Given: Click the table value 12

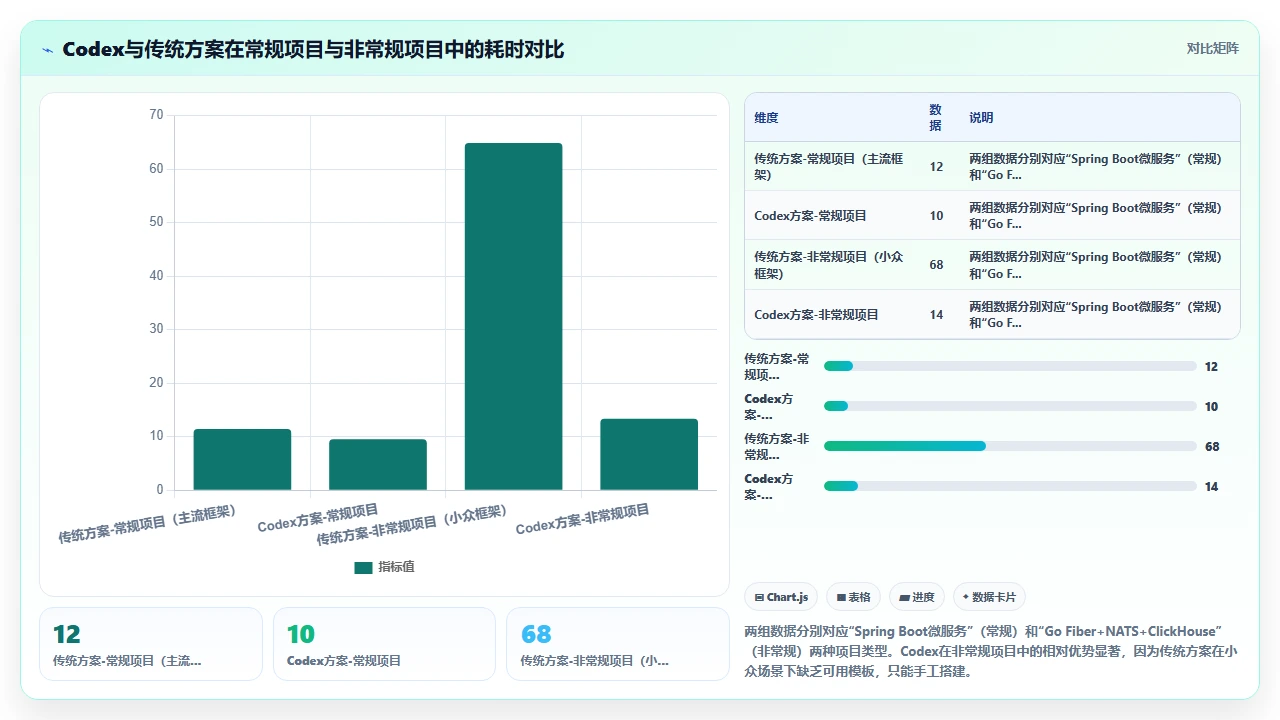Looking at the screenshot, I should tap(936, 167).
